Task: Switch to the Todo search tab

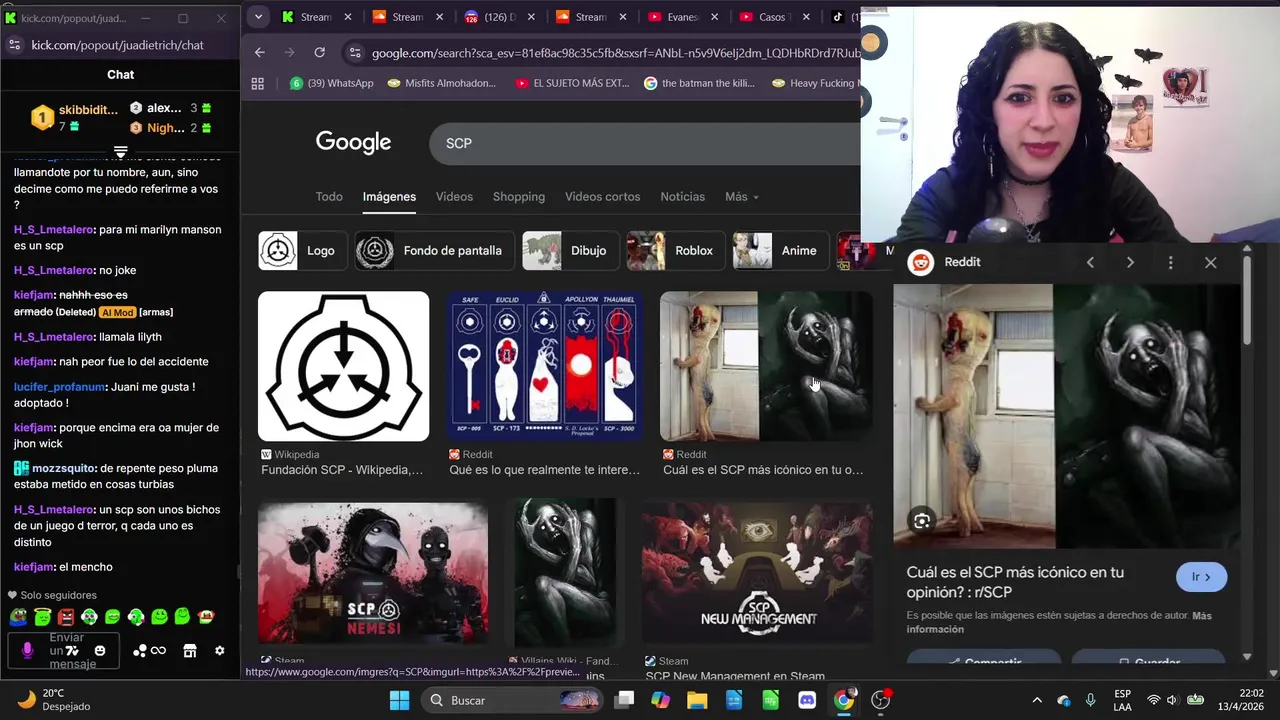Action: 329,197
